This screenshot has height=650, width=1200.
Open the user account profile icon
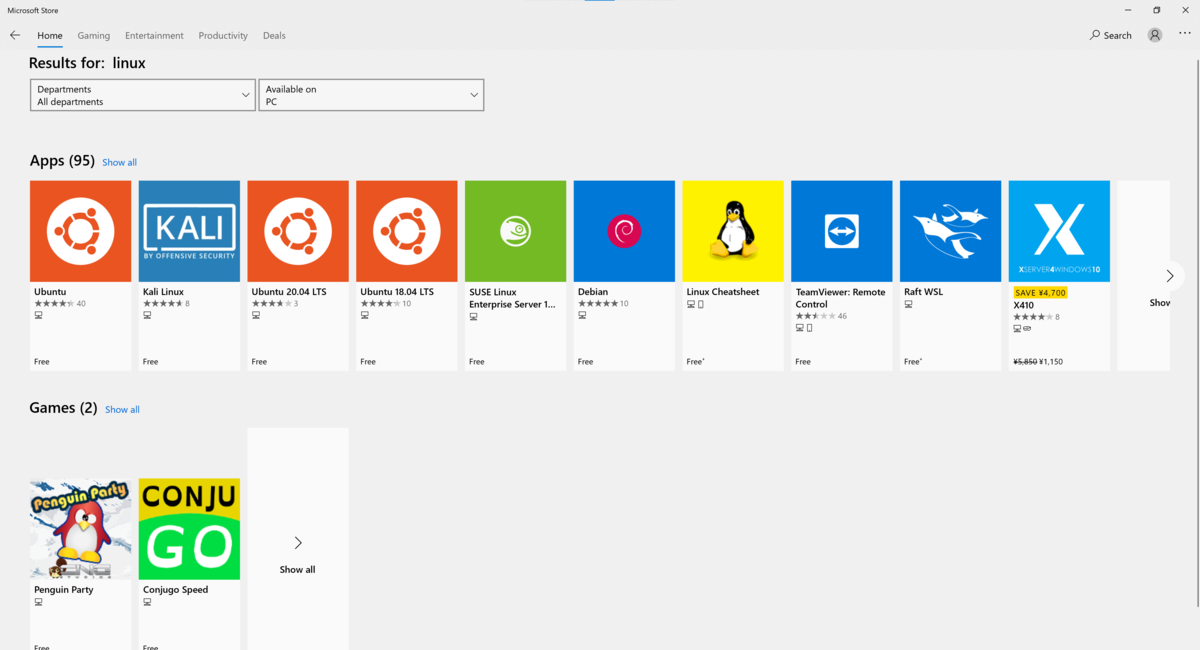point(1155,35)
